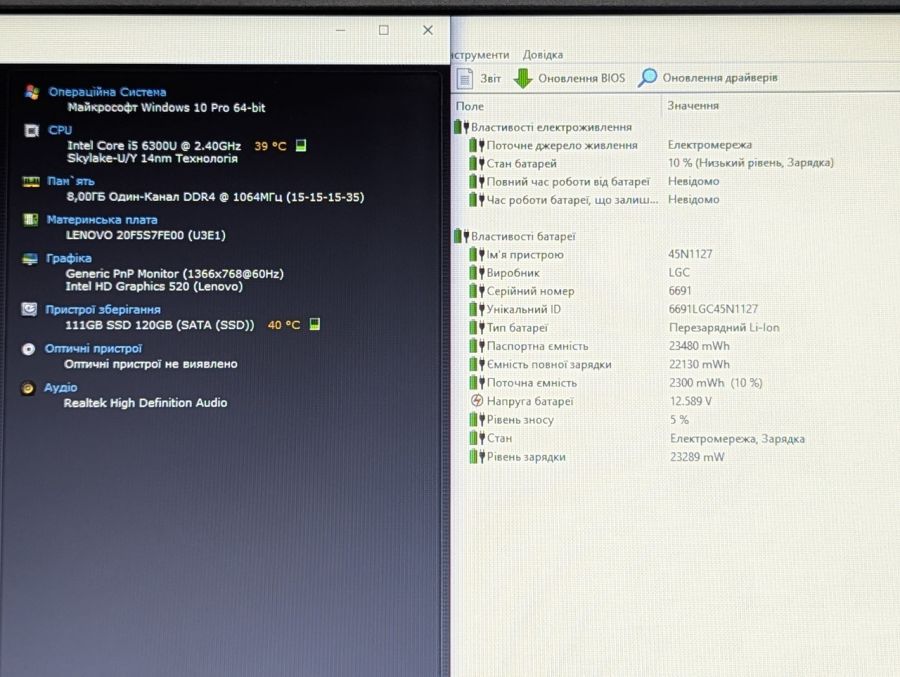Open the Операційна Система section link

(x=107, y=92)
